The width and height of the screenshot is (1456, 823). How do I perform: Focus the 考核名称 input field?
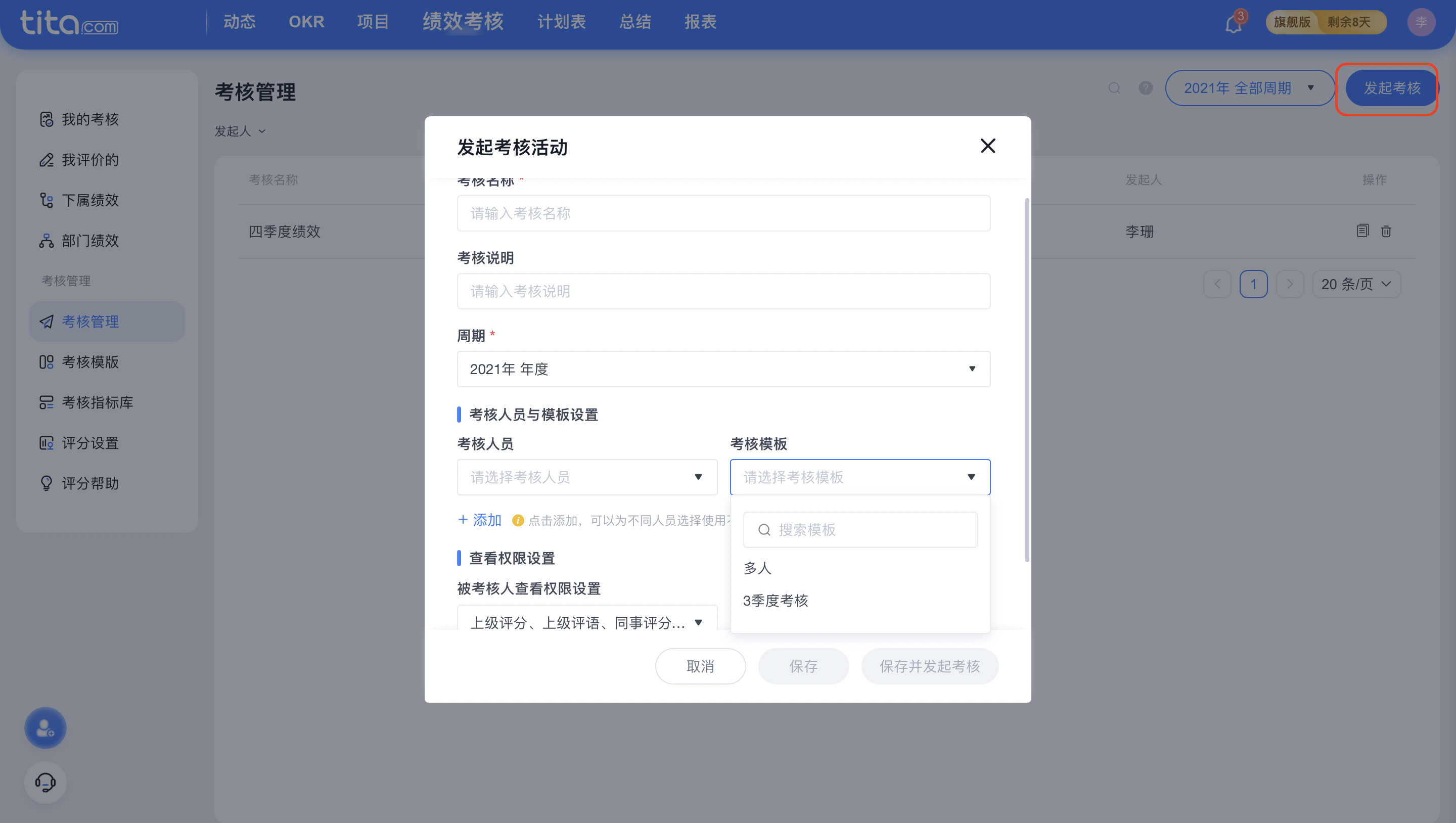[723, 213]
